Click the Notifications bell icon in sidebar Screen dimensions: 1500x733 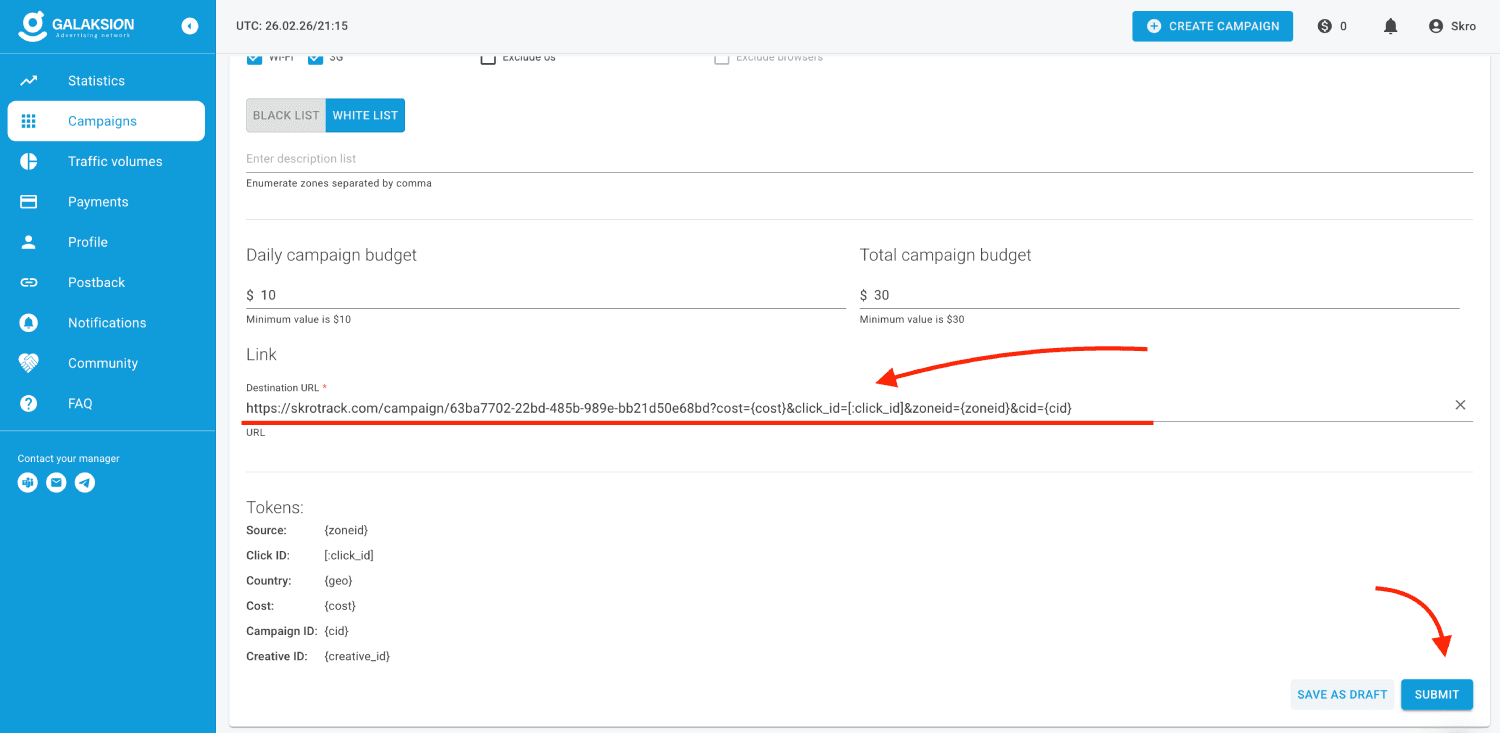click(29, 323)
